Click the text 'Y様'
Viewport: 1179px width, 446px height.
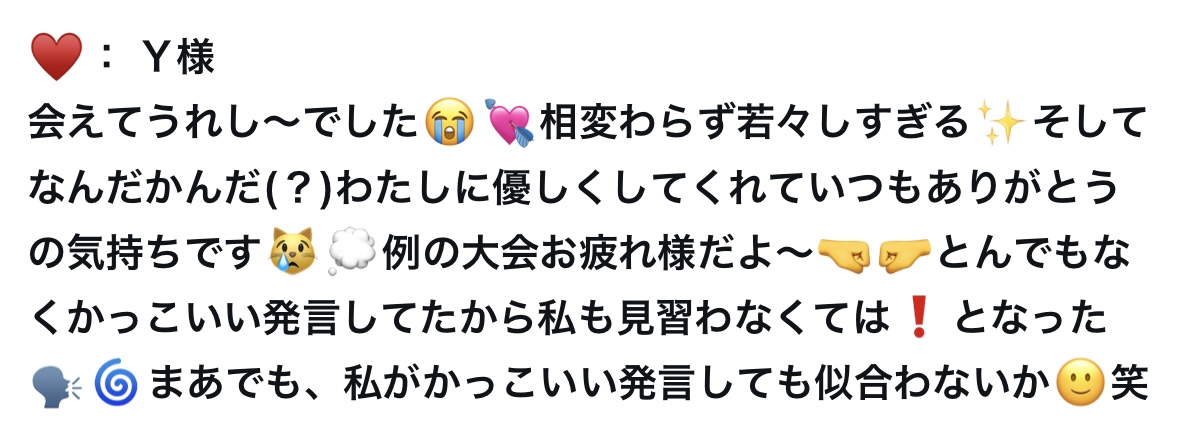point(180,58)
